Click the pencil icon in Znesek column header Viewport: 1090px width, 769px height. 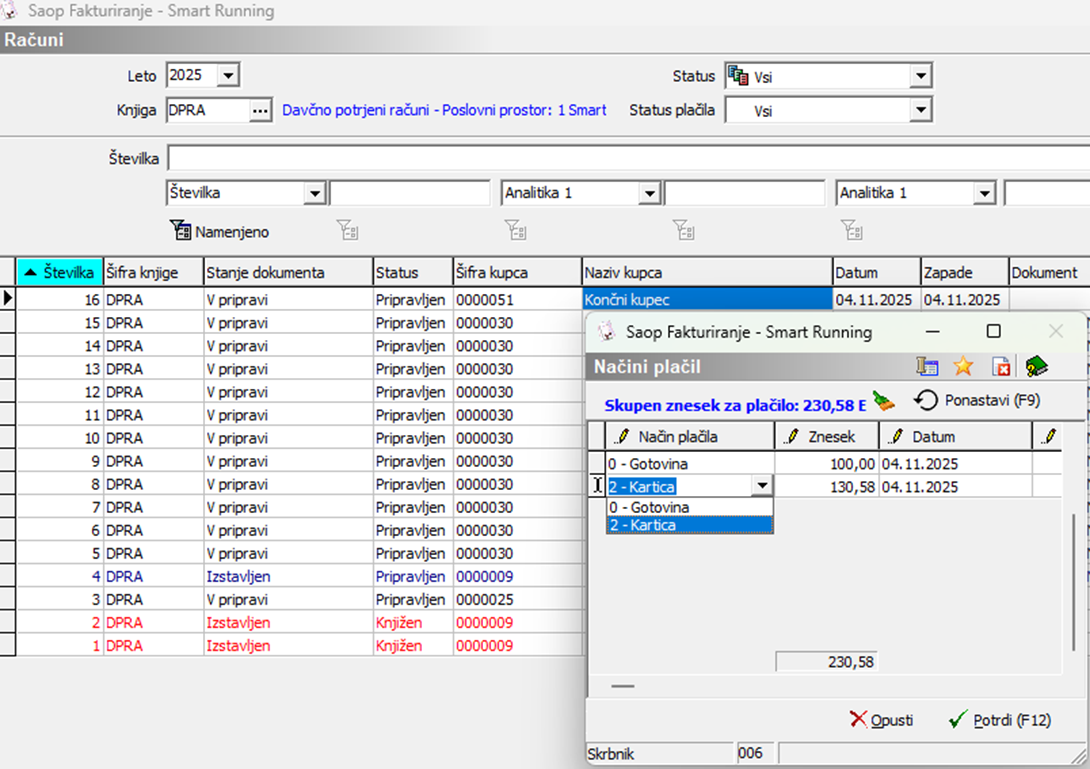[x=793, y=436]
